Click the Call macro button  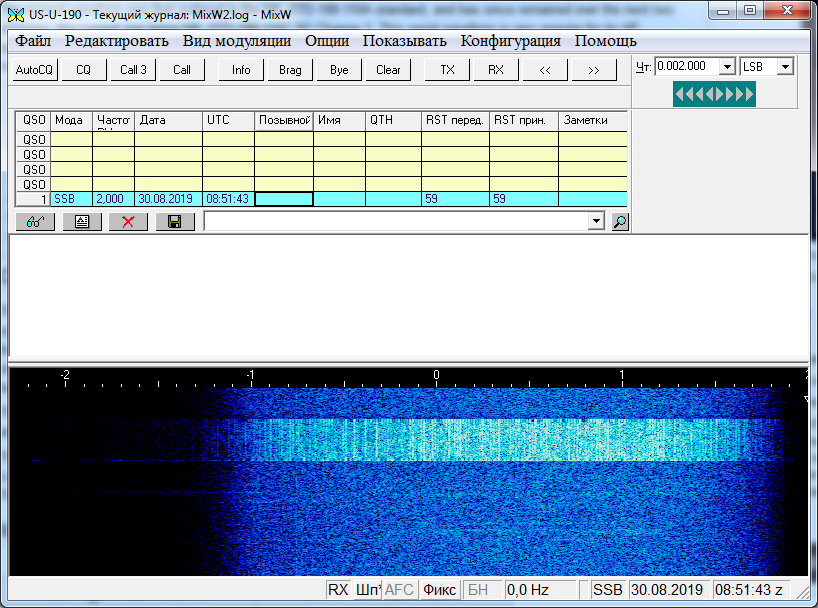tap(182, 70)
